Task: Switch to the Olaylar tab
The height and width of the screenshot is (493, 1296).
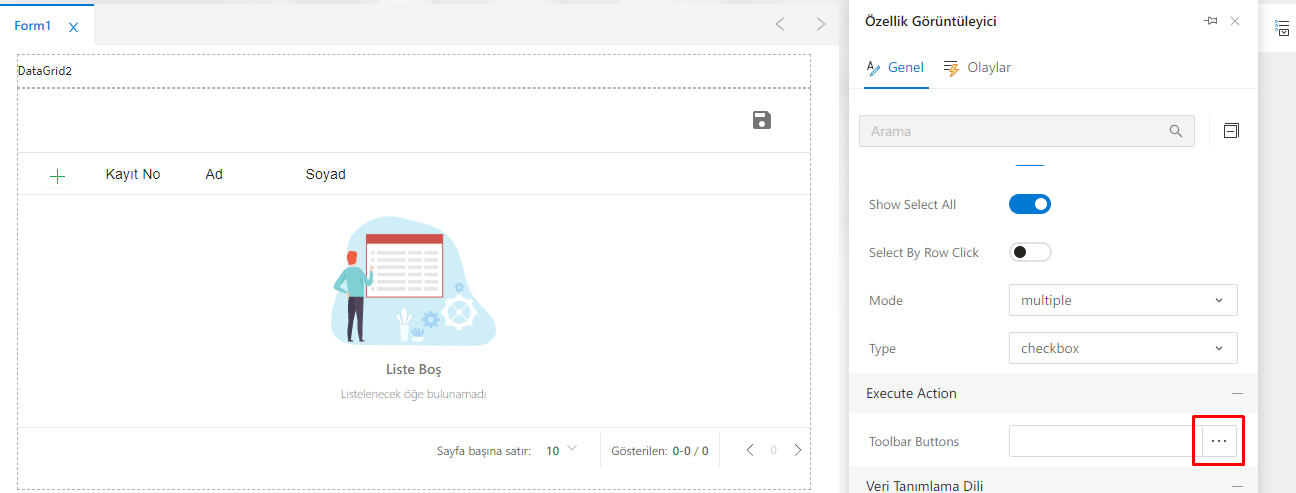Action: [977, 68]
